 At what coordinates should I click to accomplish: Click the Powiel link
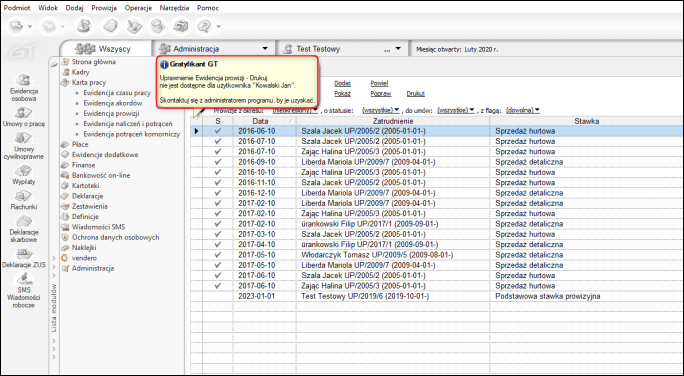point(379,83)
